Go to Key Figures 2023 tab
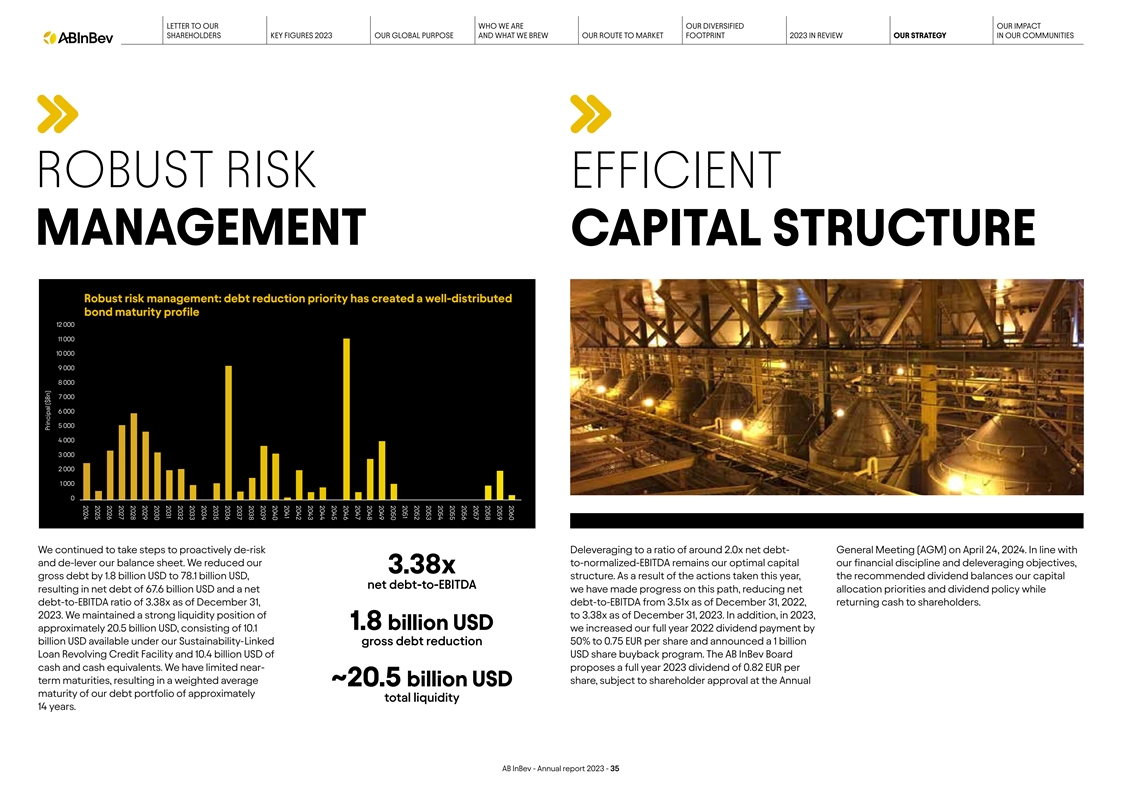Image resolution: width=1121 pixels, height=793 pixels. pyautogui.click(x=301, y=36)
